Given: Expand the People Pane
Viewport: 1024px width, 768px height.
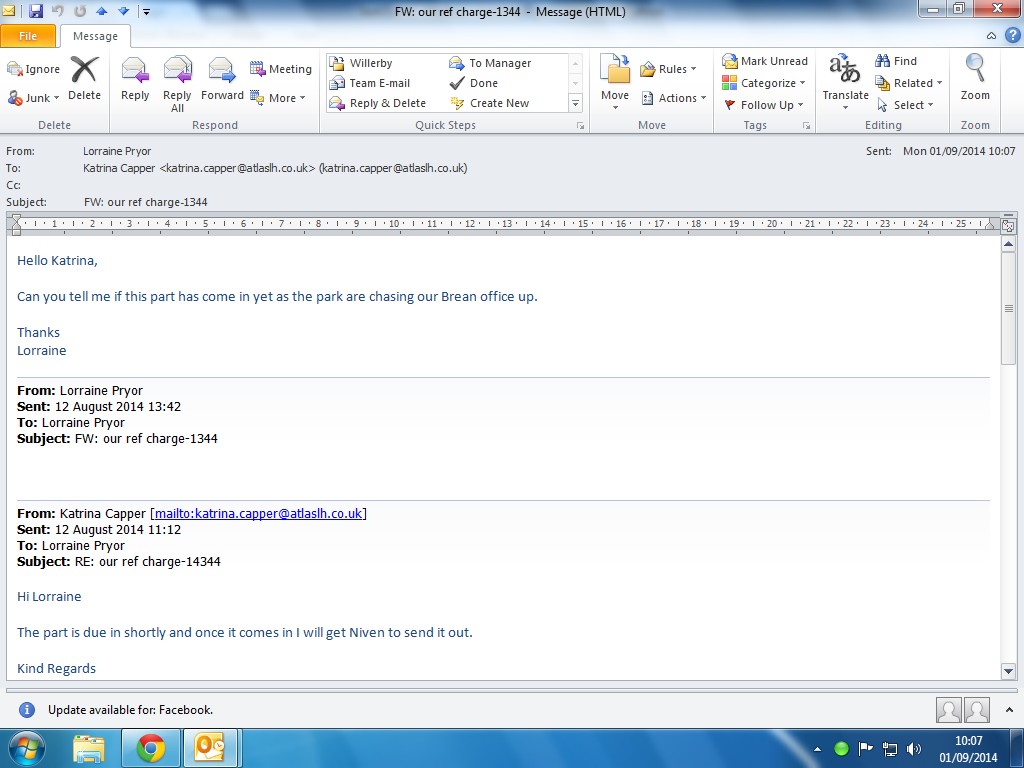Looking at the screenshot, I should [1010, 709].
